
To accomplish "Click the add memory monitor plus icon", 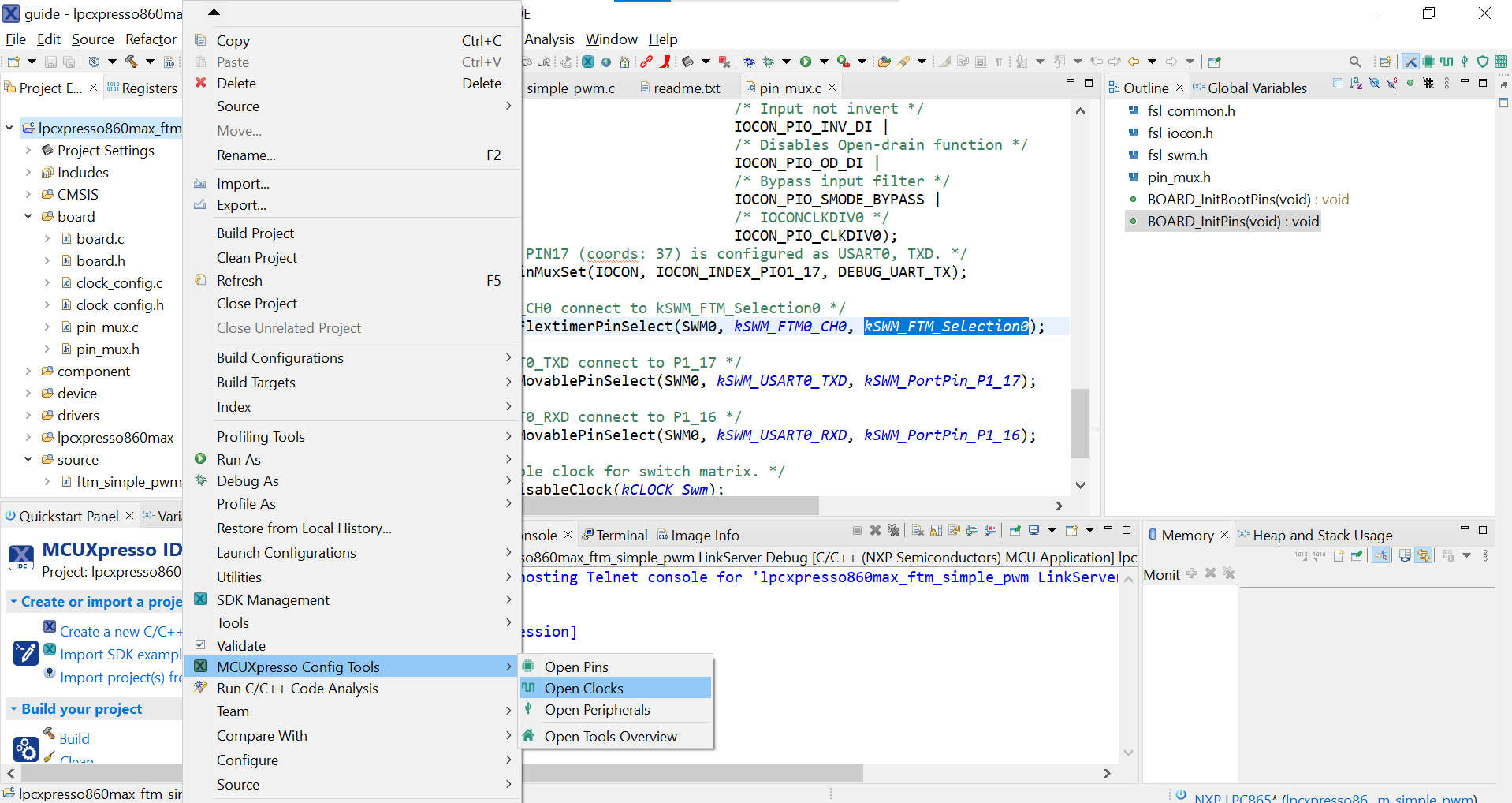I will point(1191,573).
